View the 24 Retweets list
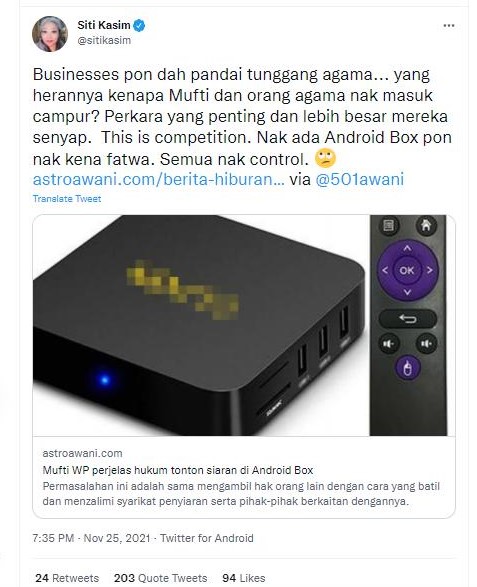This screenshot has height=587, width=477. pos(67,578)
